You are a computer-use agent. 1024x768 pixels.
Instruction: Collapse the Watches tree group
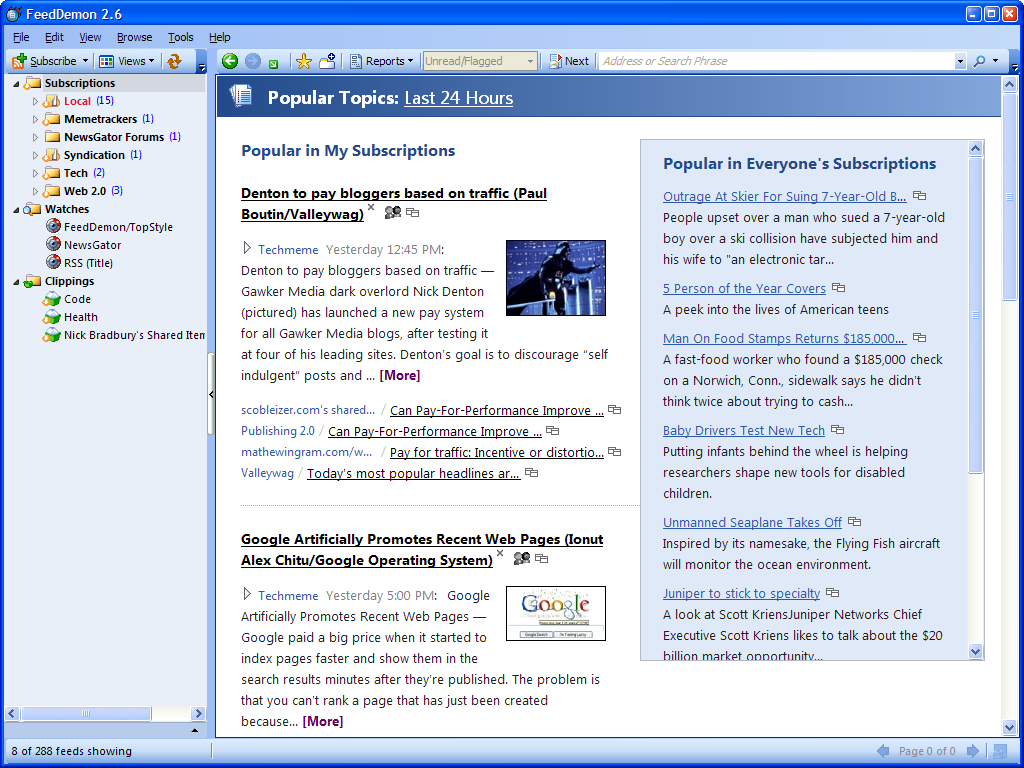[16, 210]
